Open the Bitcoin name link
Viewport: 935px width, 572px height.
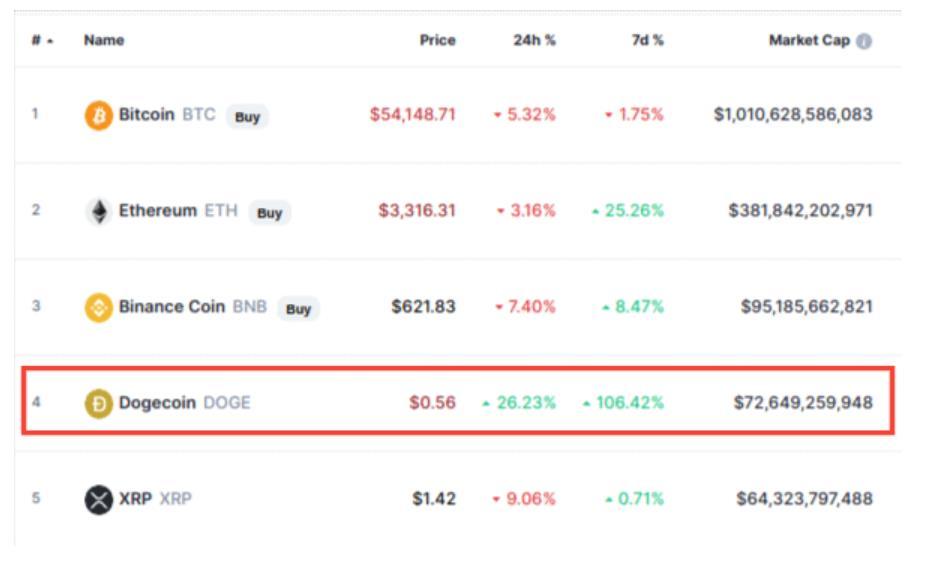[146, 115]
